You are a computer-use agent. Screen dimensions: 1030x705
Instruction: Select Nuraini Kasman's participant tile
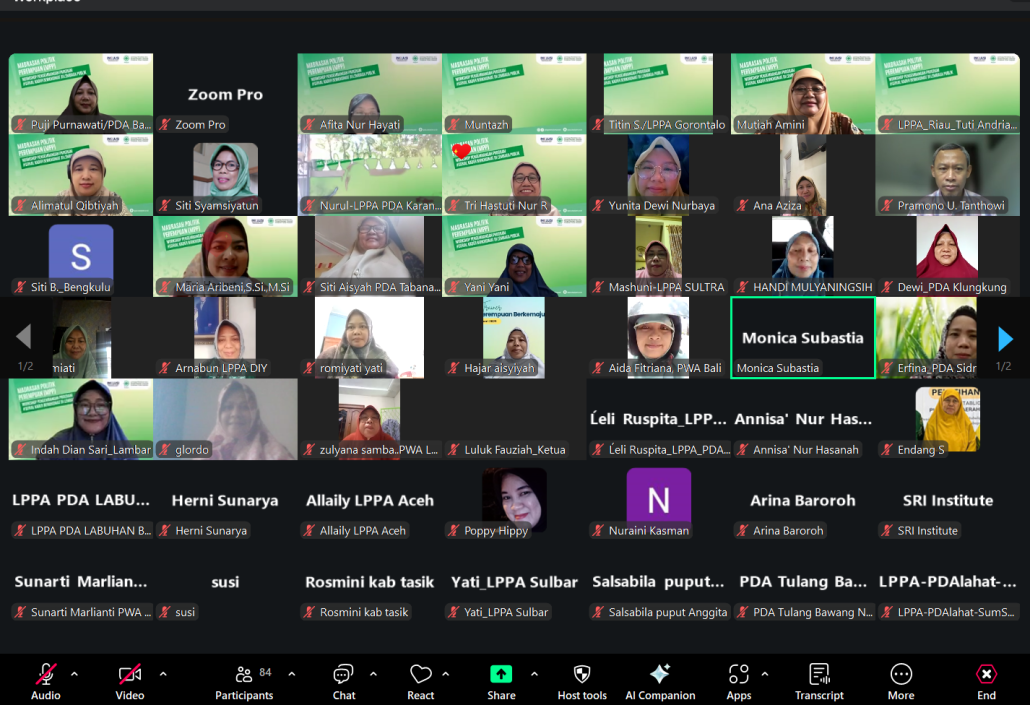658,500
